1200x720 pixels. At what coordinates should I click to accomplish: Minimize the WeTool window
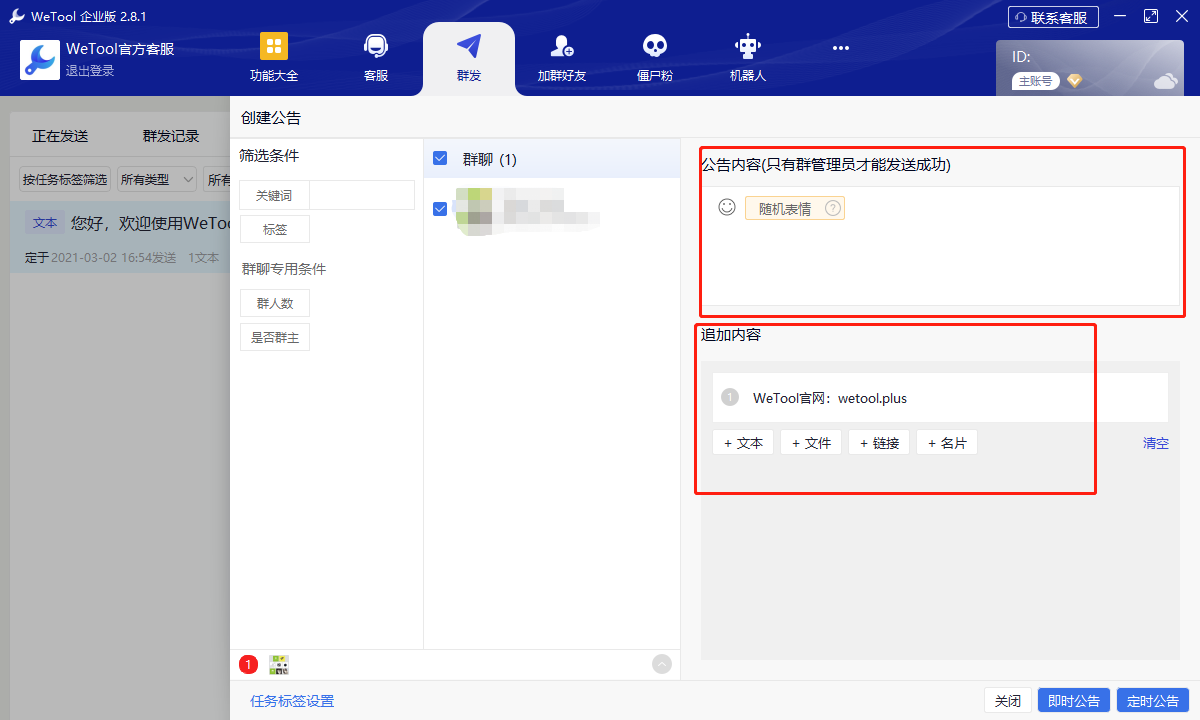pos(1119,17)
